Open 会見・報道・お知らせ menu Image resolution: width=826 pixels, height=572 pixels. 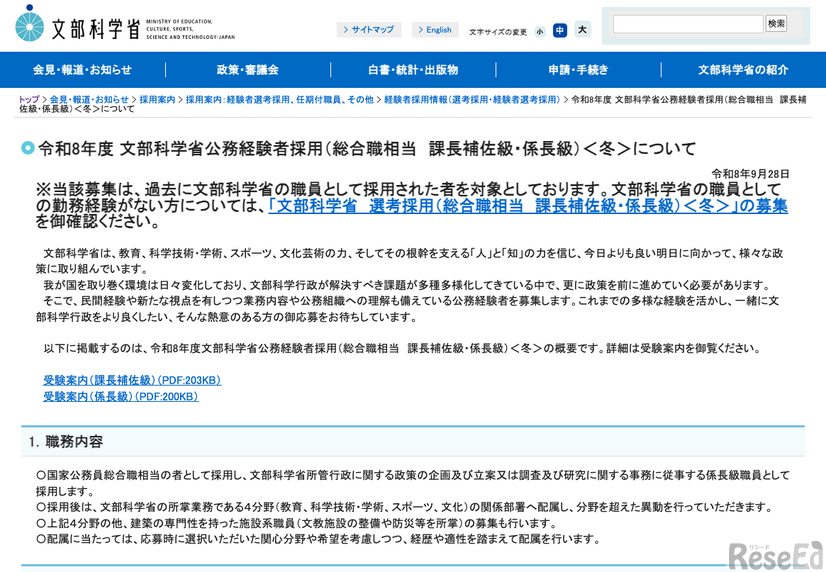coord(82,70)
